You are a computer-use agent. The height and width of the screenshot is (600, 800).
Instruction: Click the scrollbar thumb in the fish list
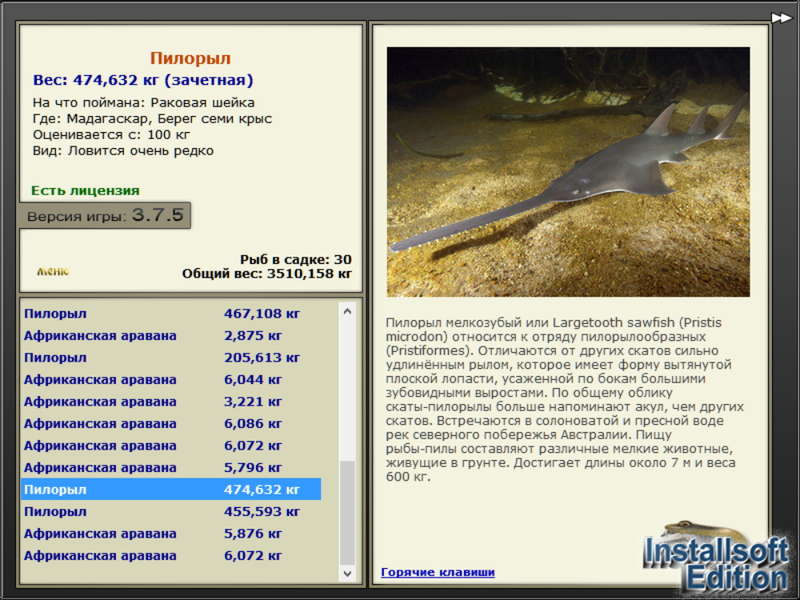pos(347,513)
